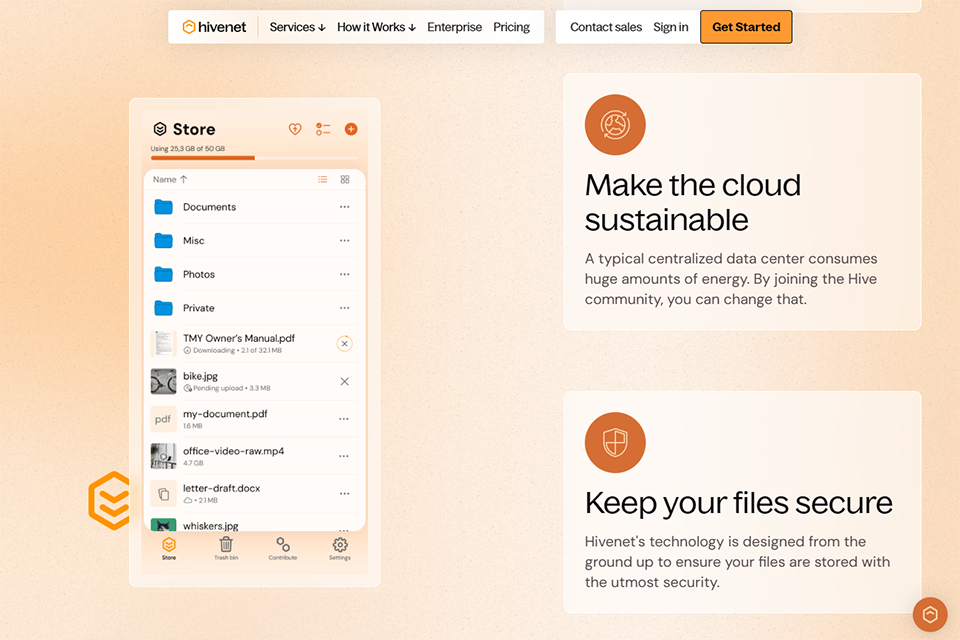This screenshot has width=960, height=640.
Task: Click the letter-draft.docx file icon
Action: pos(163,494)
